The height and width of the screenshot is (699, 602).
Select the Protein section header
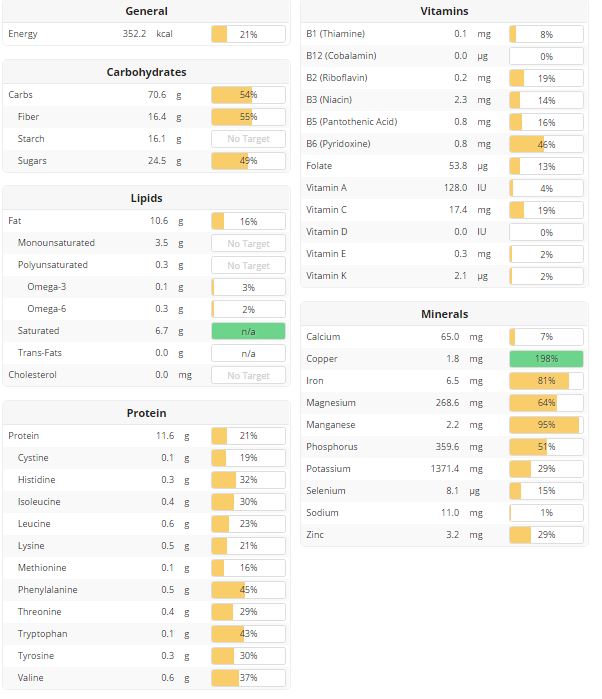click(x=146, y=413)
